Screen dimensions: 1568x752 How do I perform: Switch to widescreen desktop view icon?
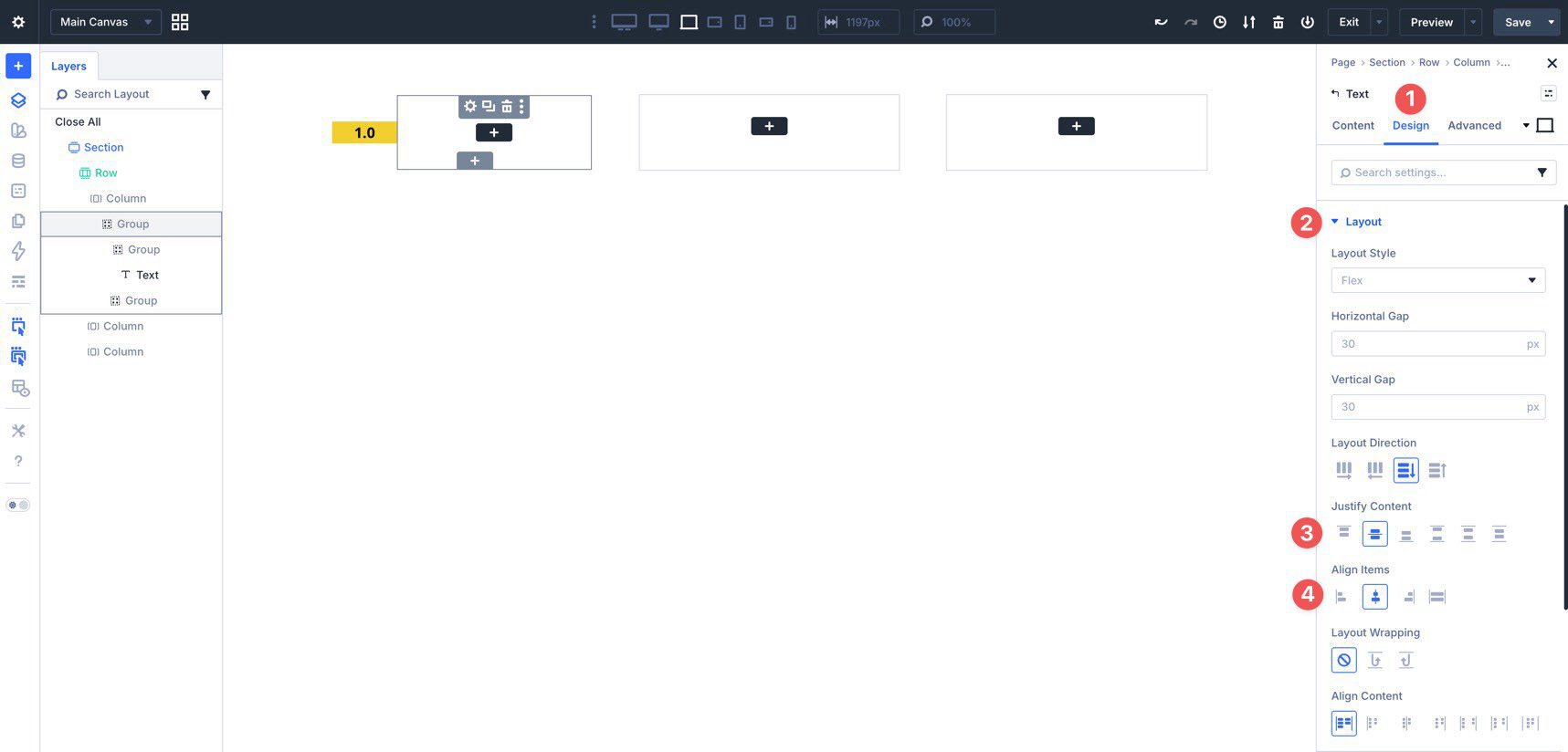point(624,22)
